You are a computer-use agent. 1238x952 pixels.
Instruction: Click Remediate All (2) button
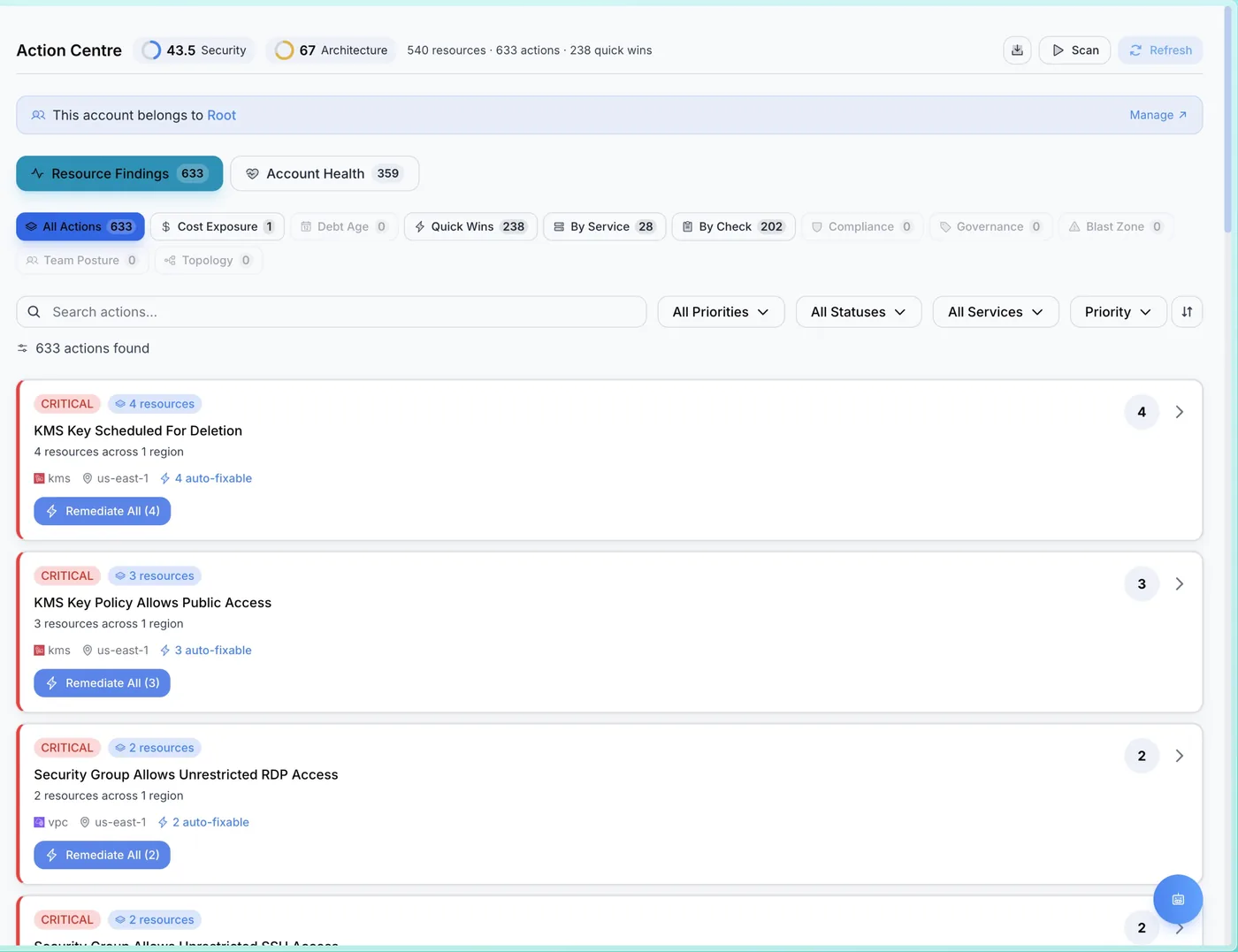(103, 855)
